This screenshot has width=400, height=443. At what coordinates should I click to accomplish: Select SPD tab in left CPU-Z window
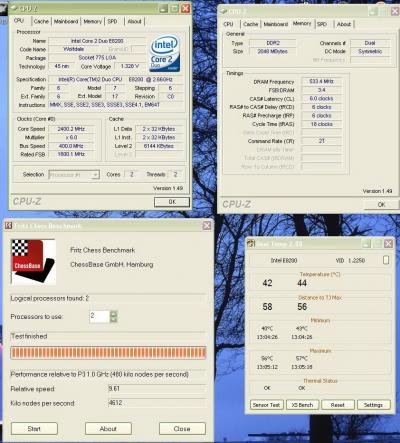tap(112, 21)
